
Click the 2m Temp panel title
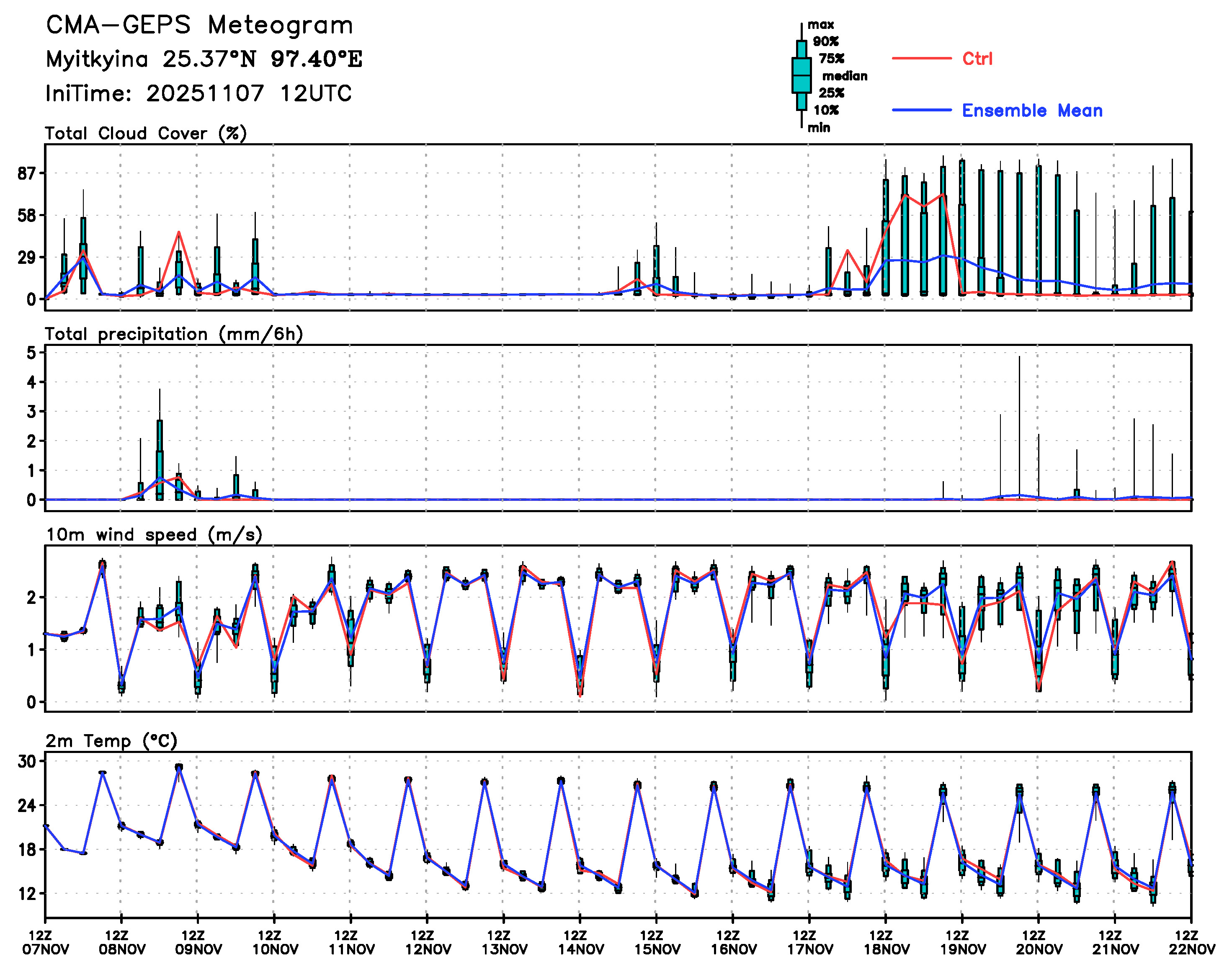[111, 740]
